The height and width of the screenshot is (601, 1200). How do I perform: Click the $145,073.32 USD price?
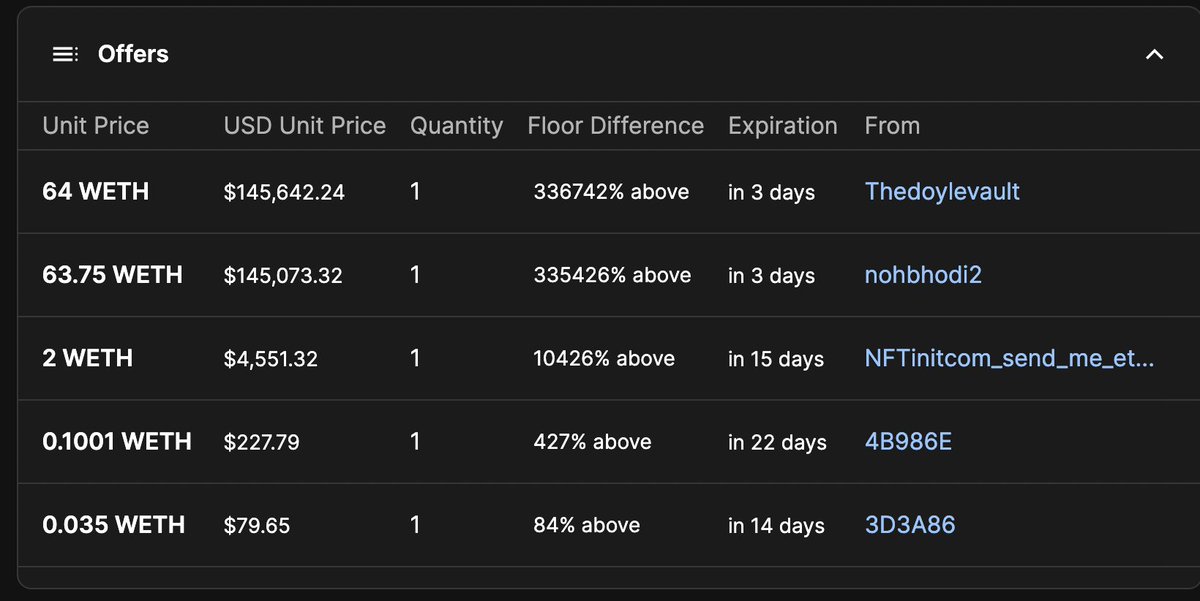(x=284, y=275)
